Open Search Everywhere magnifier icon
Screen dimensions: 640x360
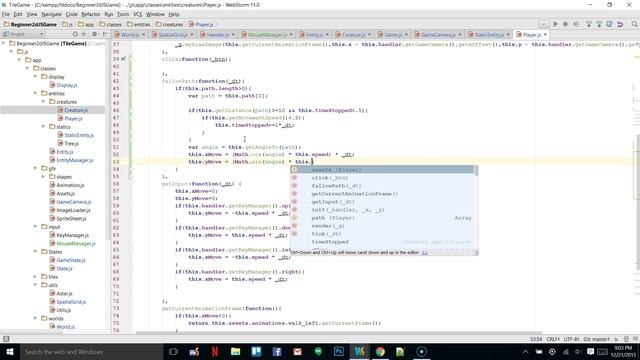click(x=635, y=24)
